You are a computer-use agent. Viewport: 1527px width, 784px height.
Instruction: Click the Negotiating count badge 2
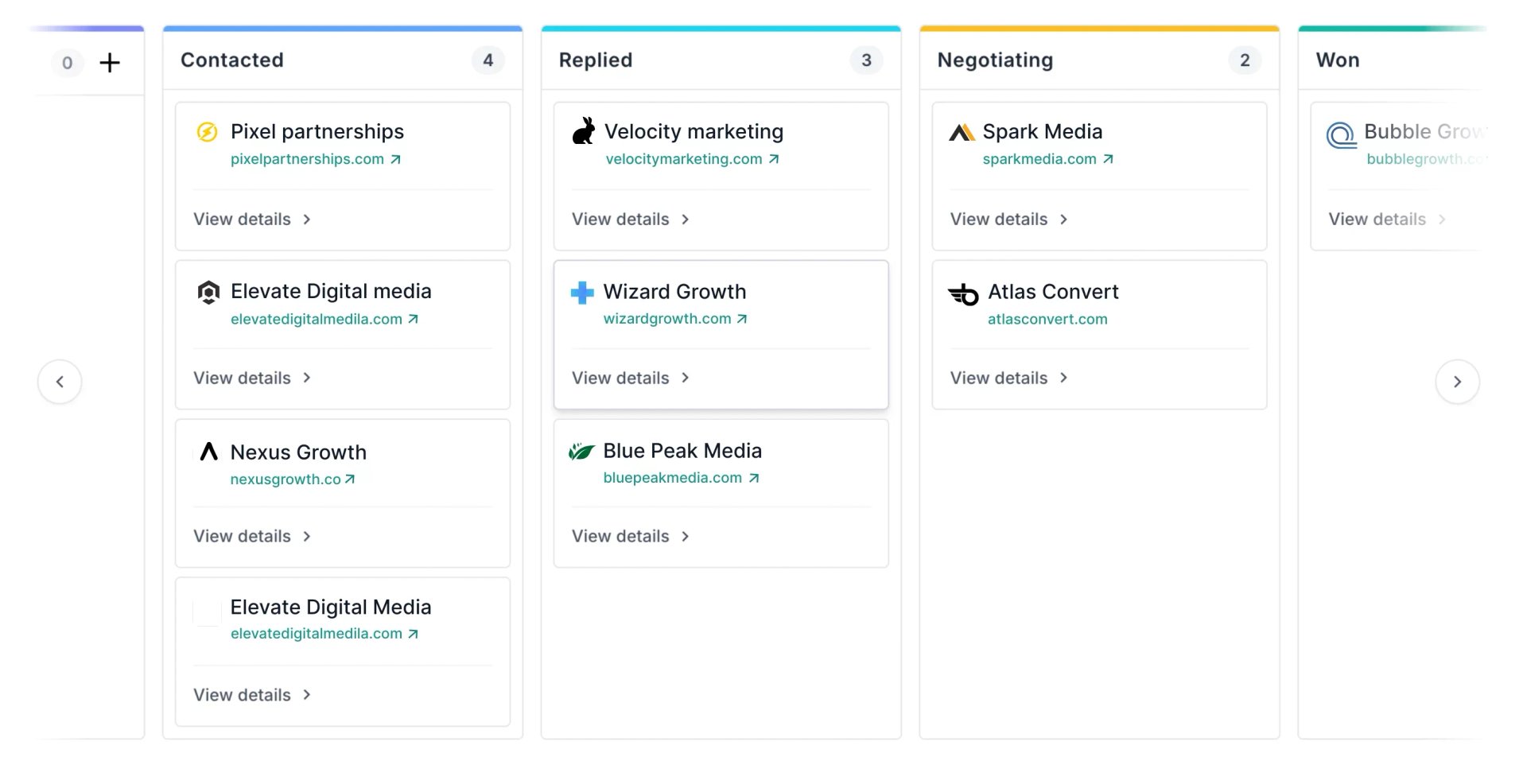[1245, 60]
